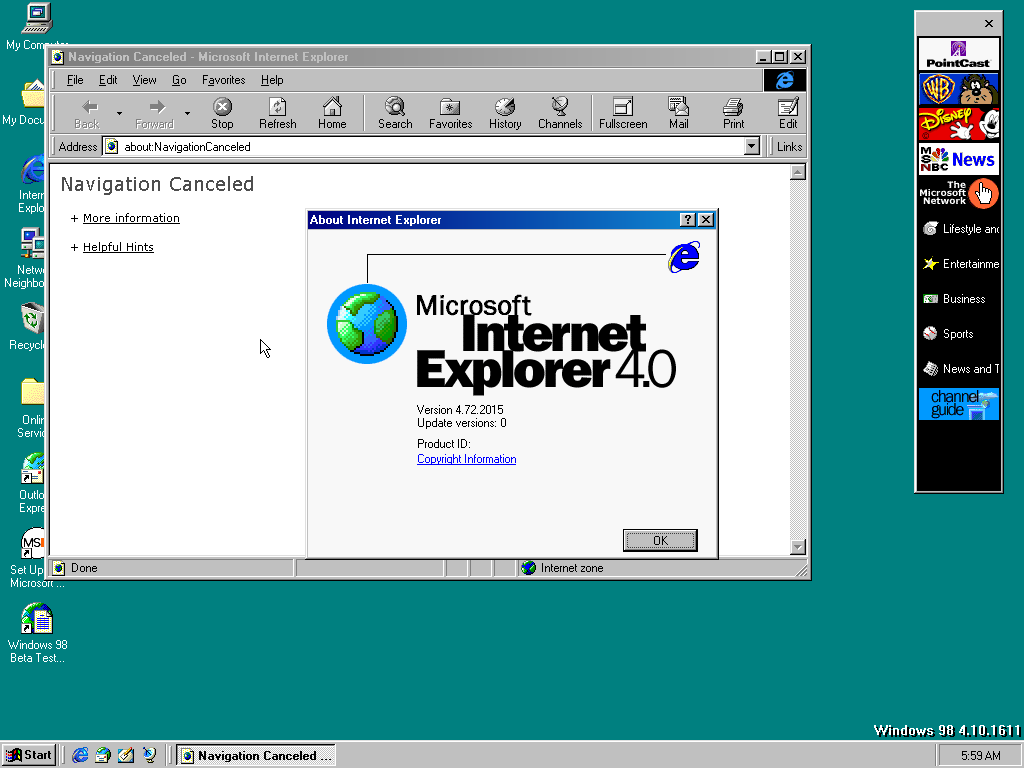
Task: Open the Forward history dropdown arrow
Action: point(187,114)
